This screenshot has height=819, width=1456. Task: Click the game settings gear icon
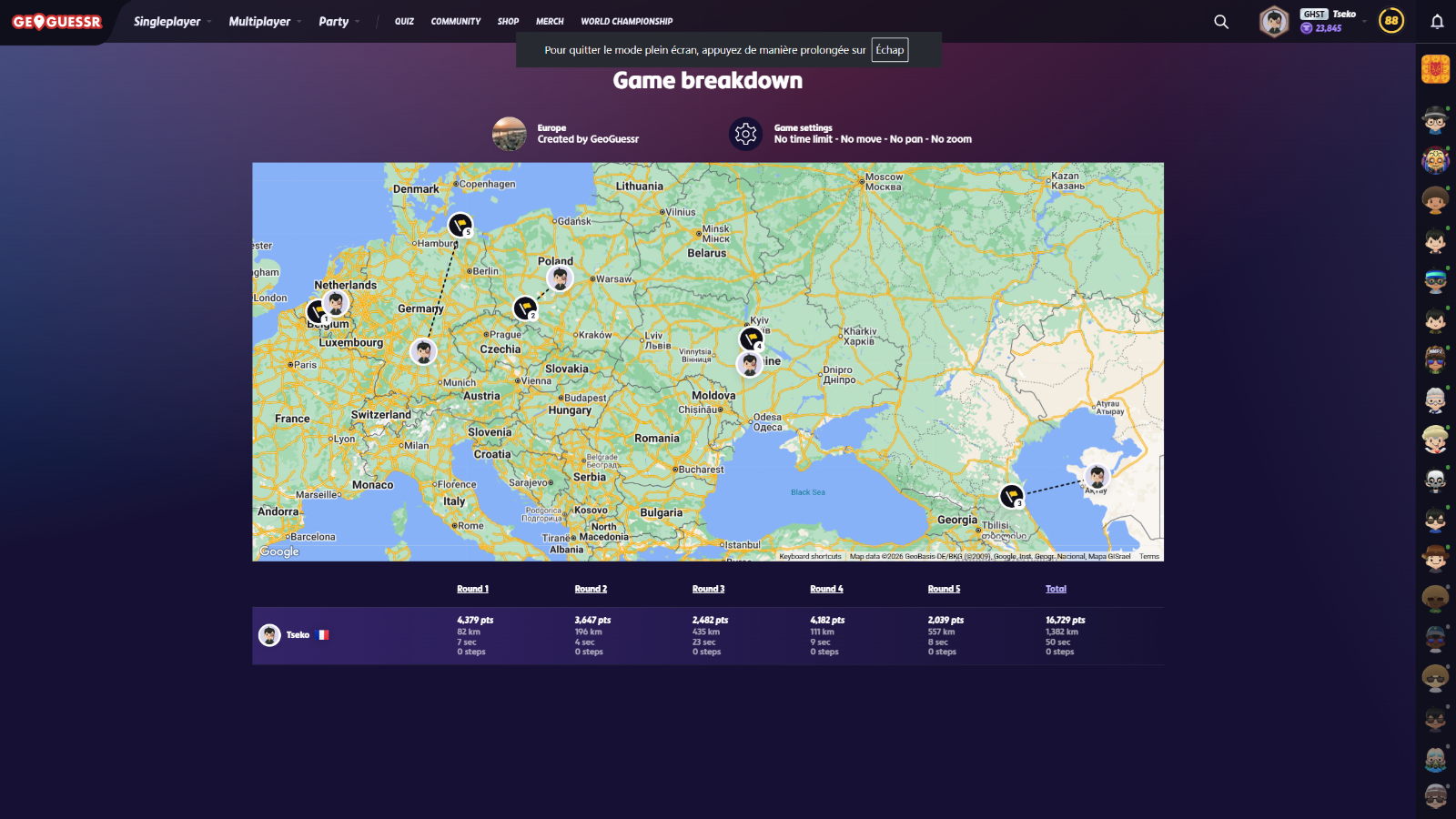[x=745, y=135]
